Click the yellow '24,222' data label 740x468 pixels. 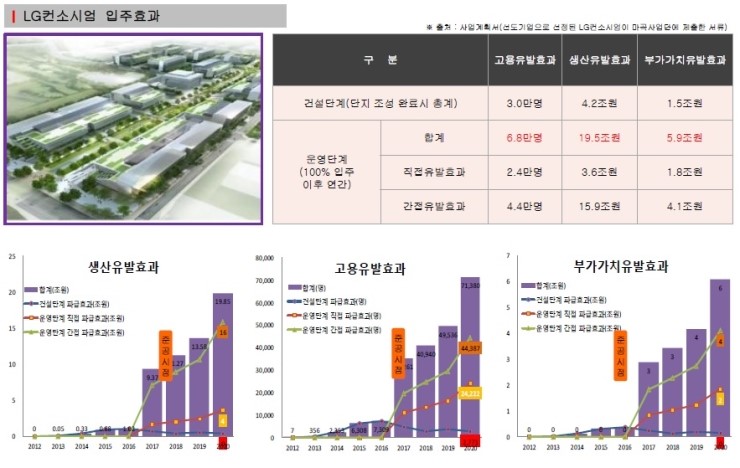pos(470,393)
